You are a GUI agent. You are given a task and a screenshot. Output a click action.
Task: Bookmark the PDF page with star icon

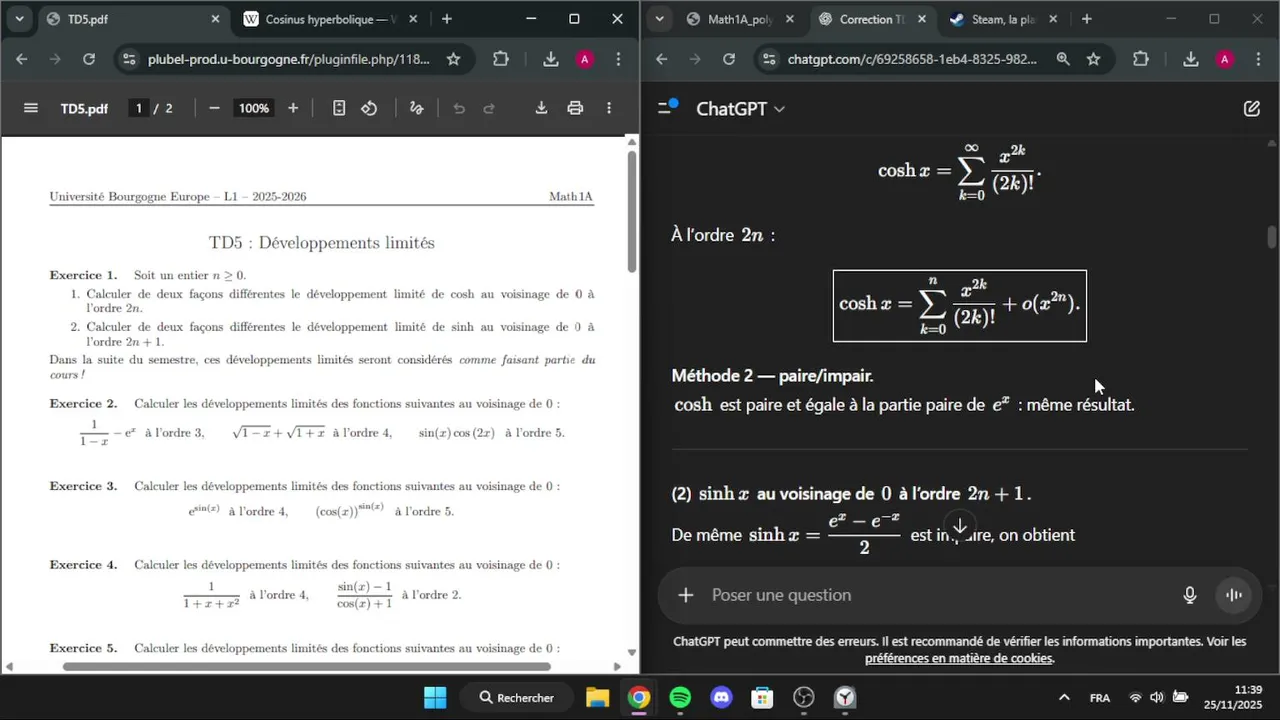[453, 59]
